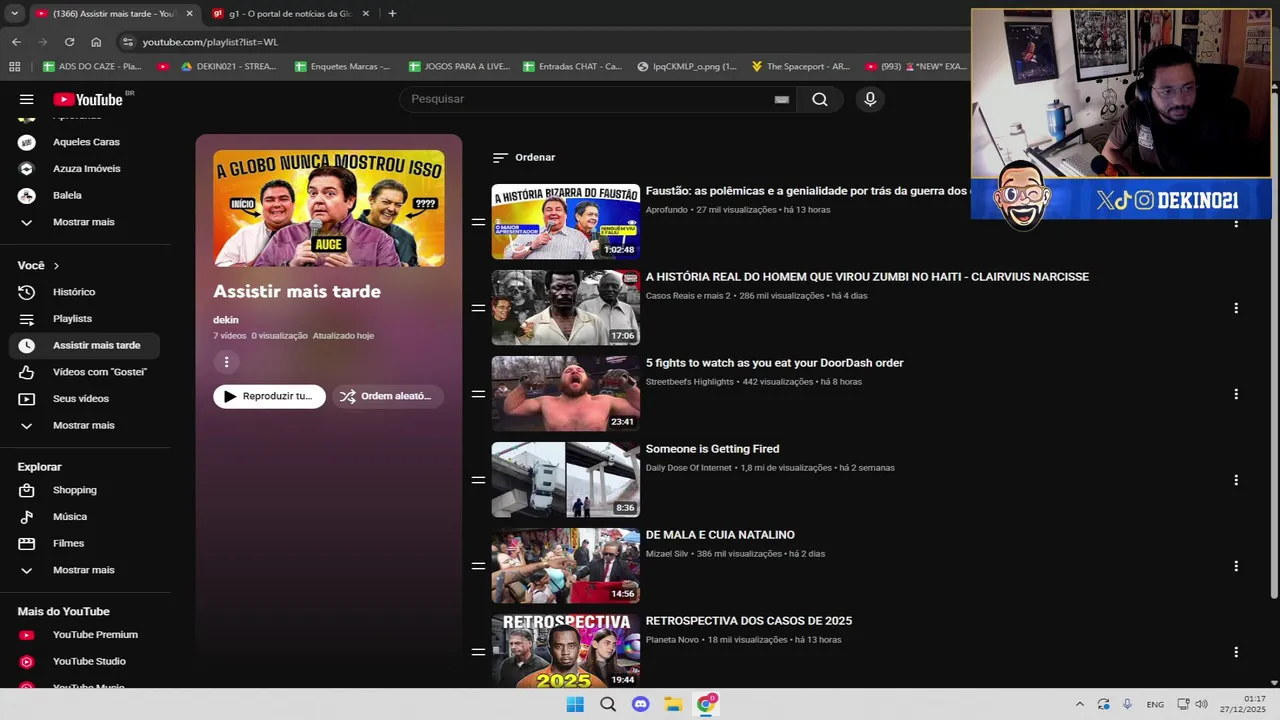Viewport: 1280px width, 720px height.
Task: Open the tab search dropdown arrow
Action: [x=14, y=13]
